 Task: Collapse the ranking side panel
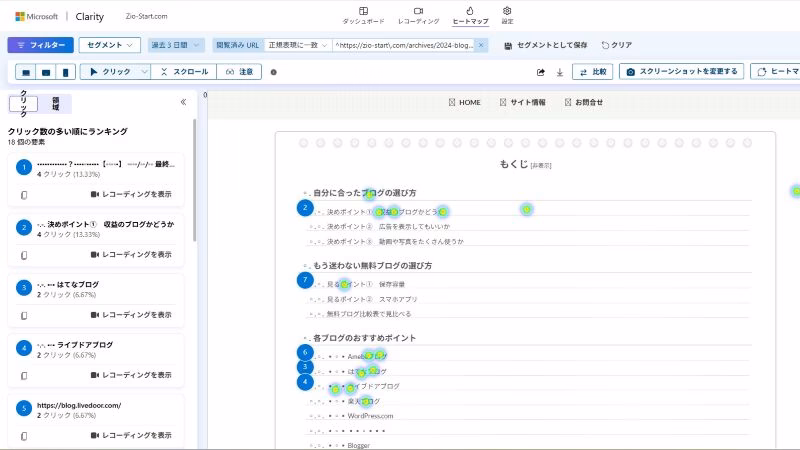coord(183,102)
